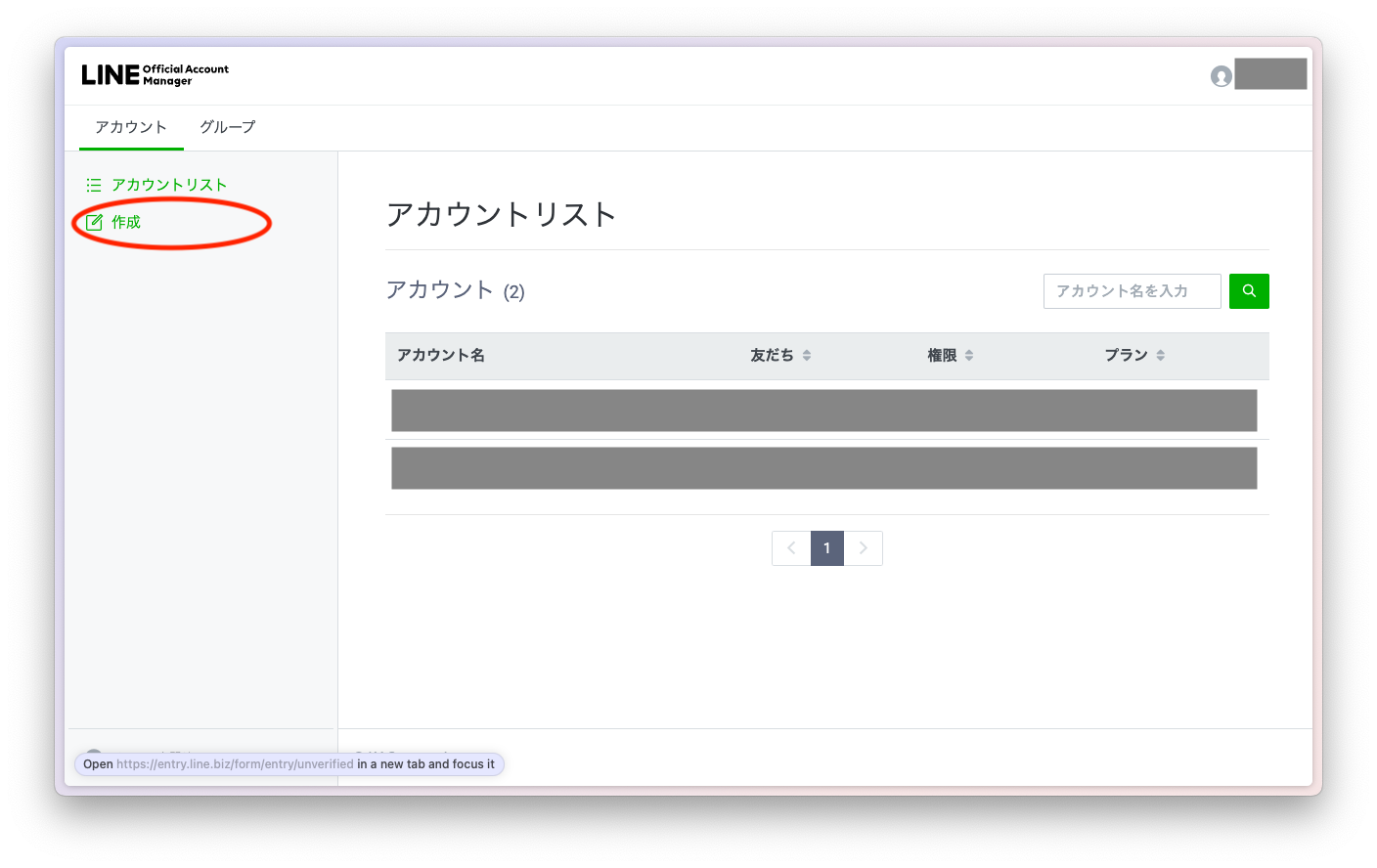Click the アカウント名を入力 search field
The image size is (1377, 868).
[1132, 290]
